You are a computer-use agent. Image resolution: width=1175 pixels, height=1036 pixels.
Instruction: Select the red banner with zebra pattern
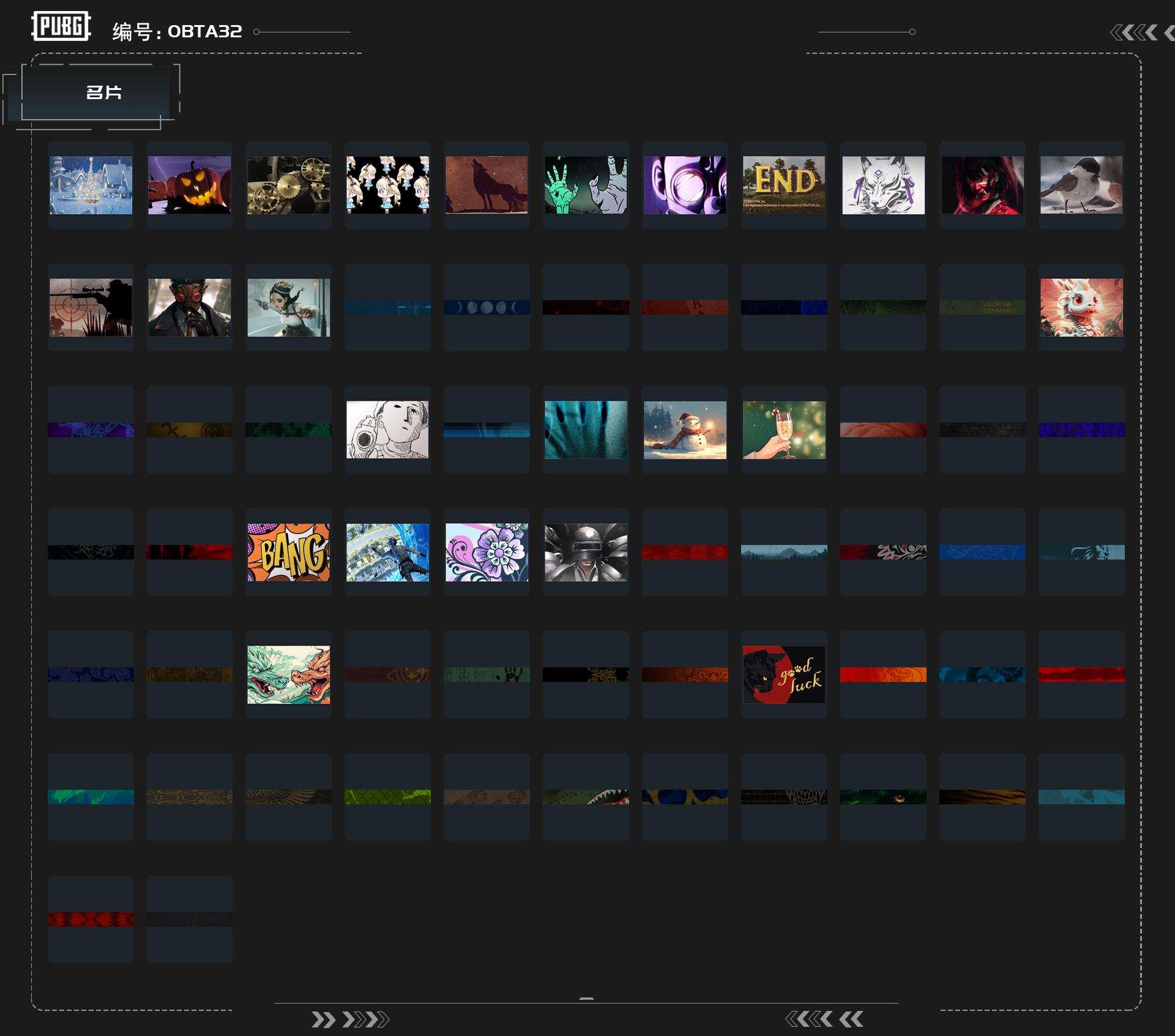[884, 552]
